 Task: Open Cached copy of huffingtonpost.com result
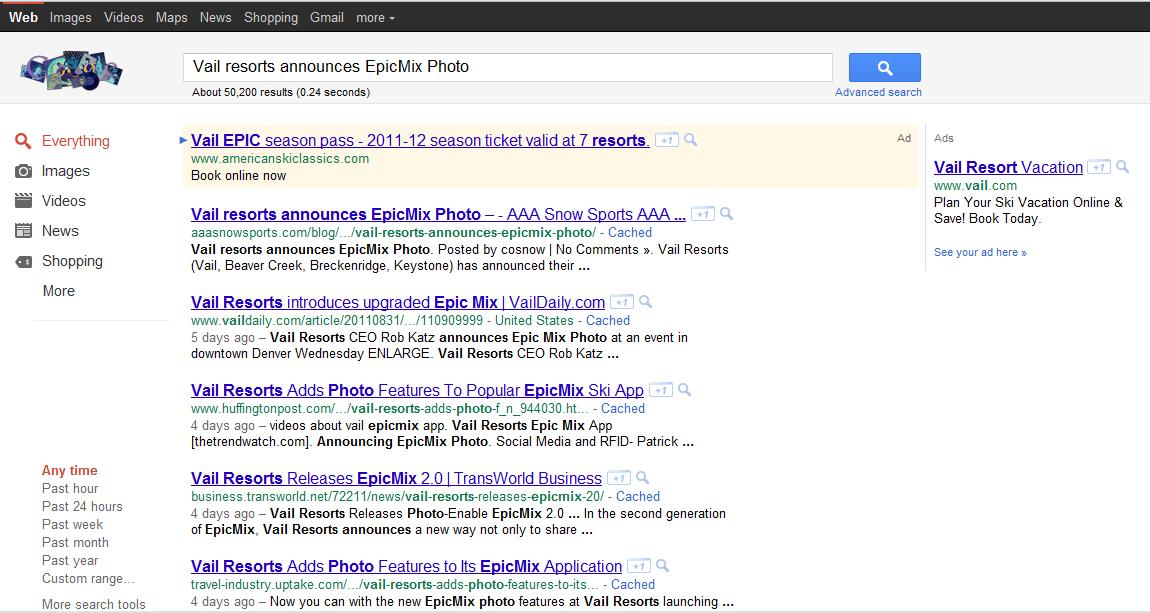(623, 408)
